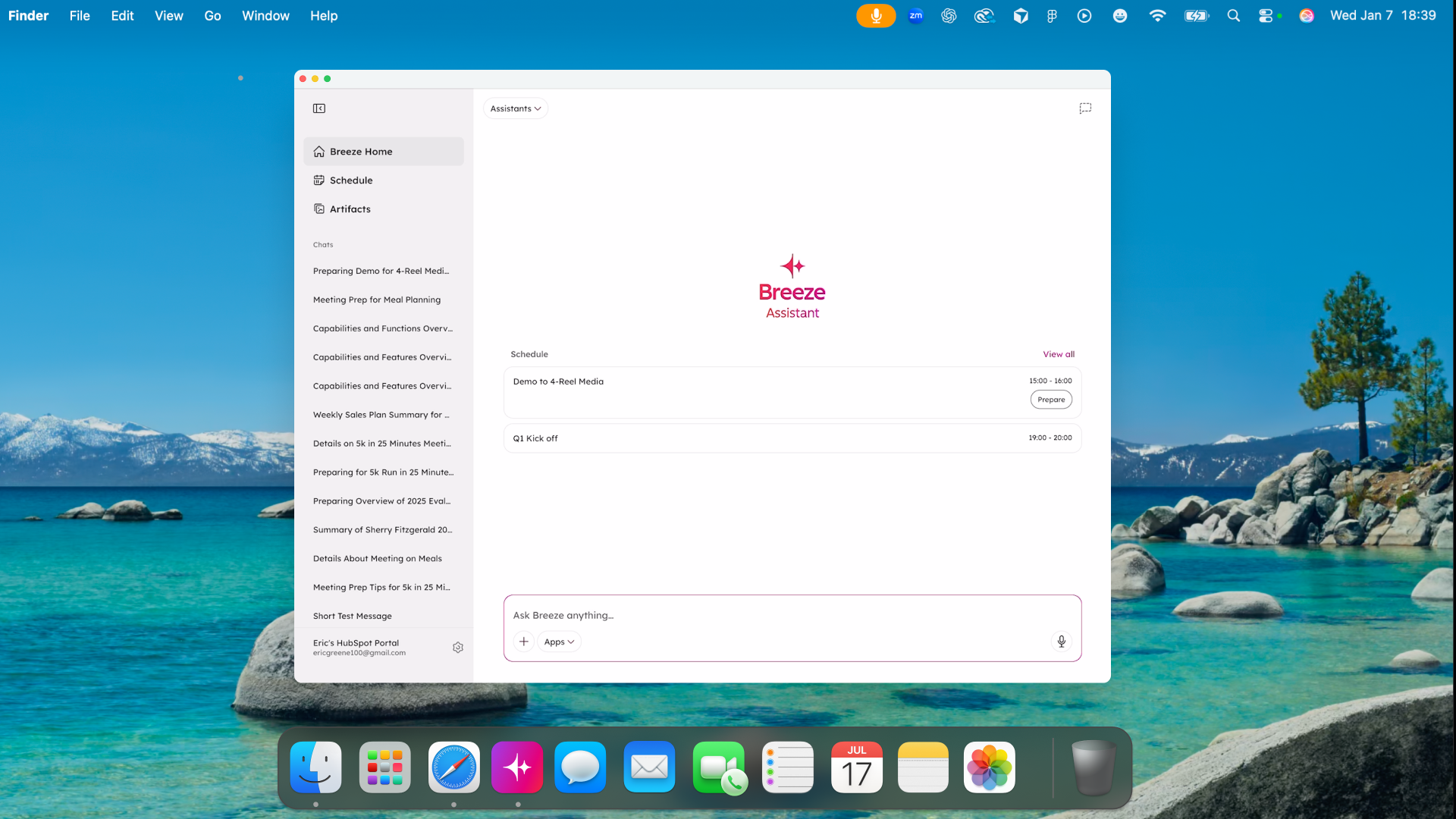Open Mail from the Dock
This screenshot has width=1456, height=819.
[649, 767]
